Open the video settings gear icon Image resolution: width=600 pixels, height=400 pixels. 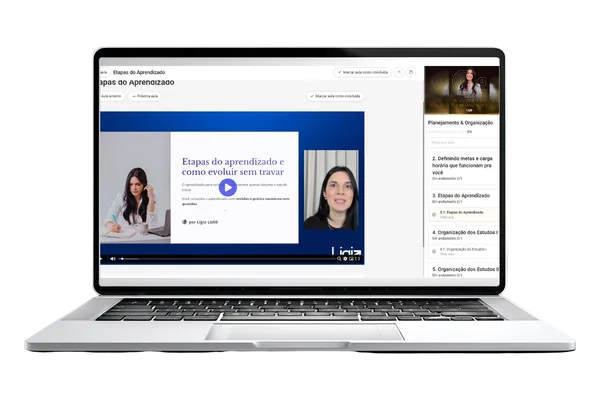[x=345, y=259]
